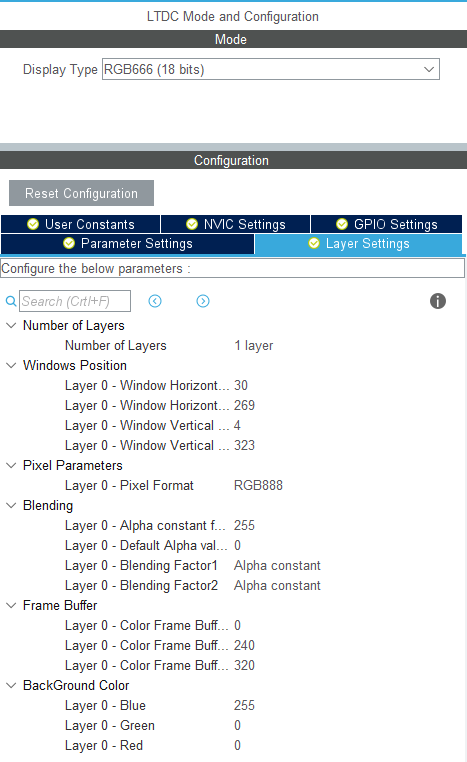
Task: Select Color Frame Buffer value 0
Action: [x=237, y=625]
